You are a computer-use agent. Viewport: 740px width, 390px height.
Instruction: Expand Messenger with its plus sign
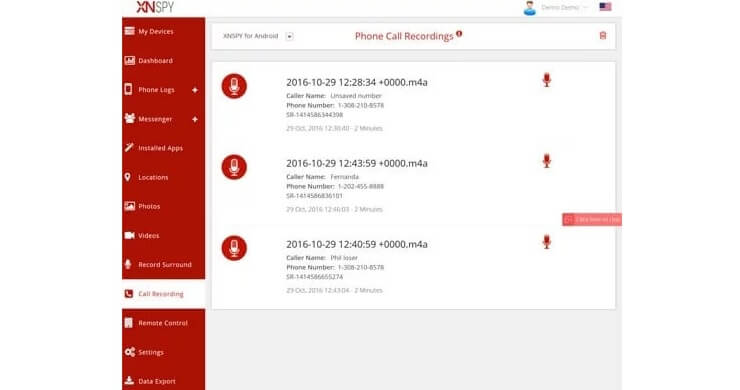[195, 119]
